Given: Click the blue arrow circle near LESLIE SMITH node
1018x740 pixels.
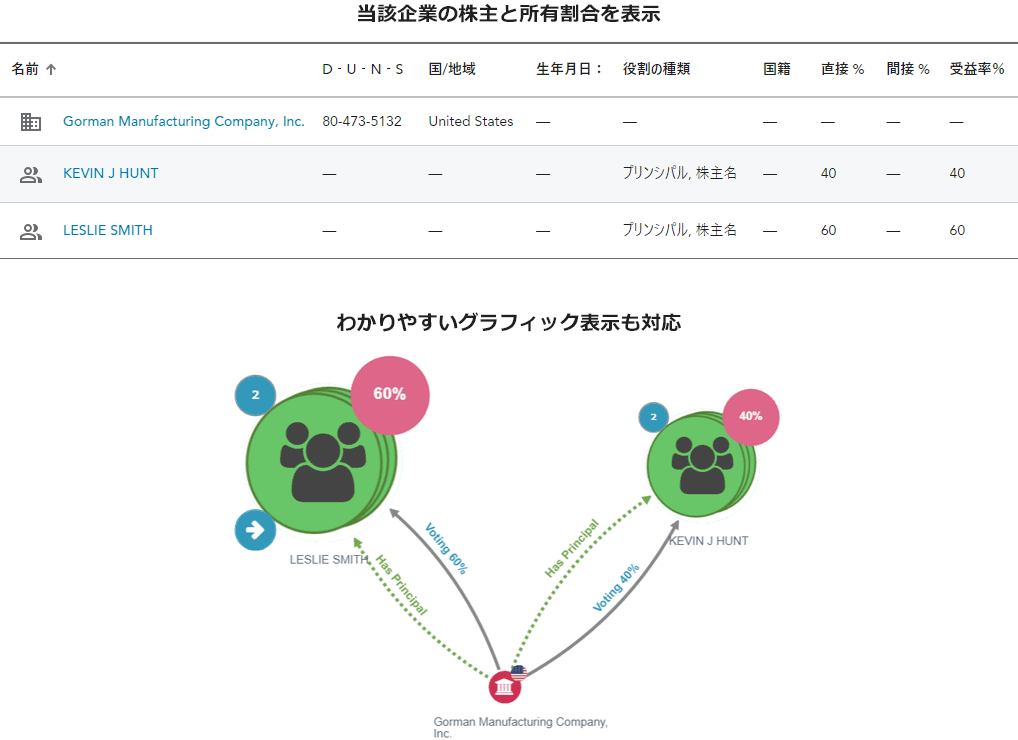Looking at the screenshot, I should coord(255,530).
